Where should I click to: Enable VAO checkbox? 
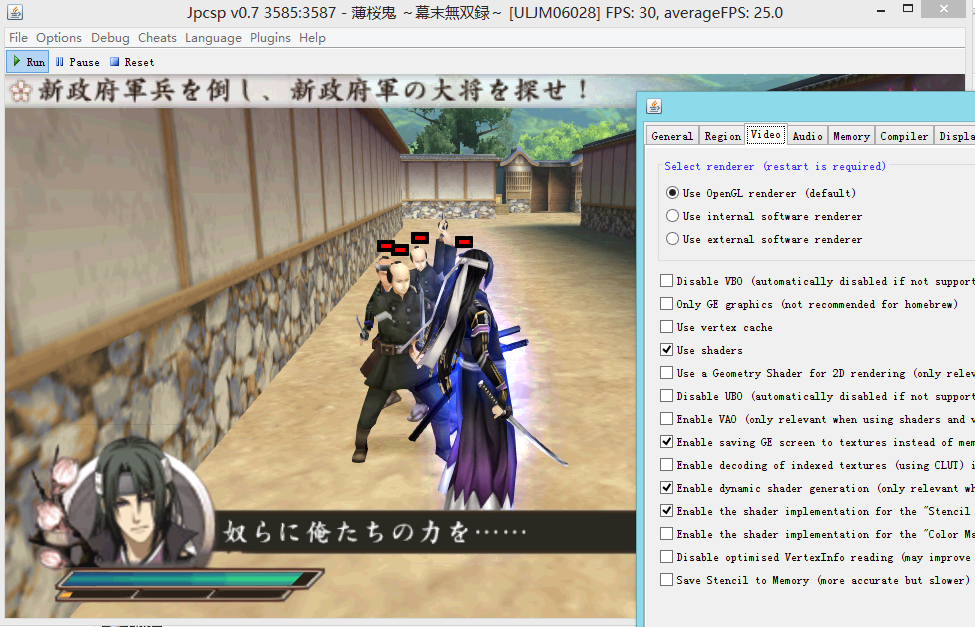click(667, 419)
